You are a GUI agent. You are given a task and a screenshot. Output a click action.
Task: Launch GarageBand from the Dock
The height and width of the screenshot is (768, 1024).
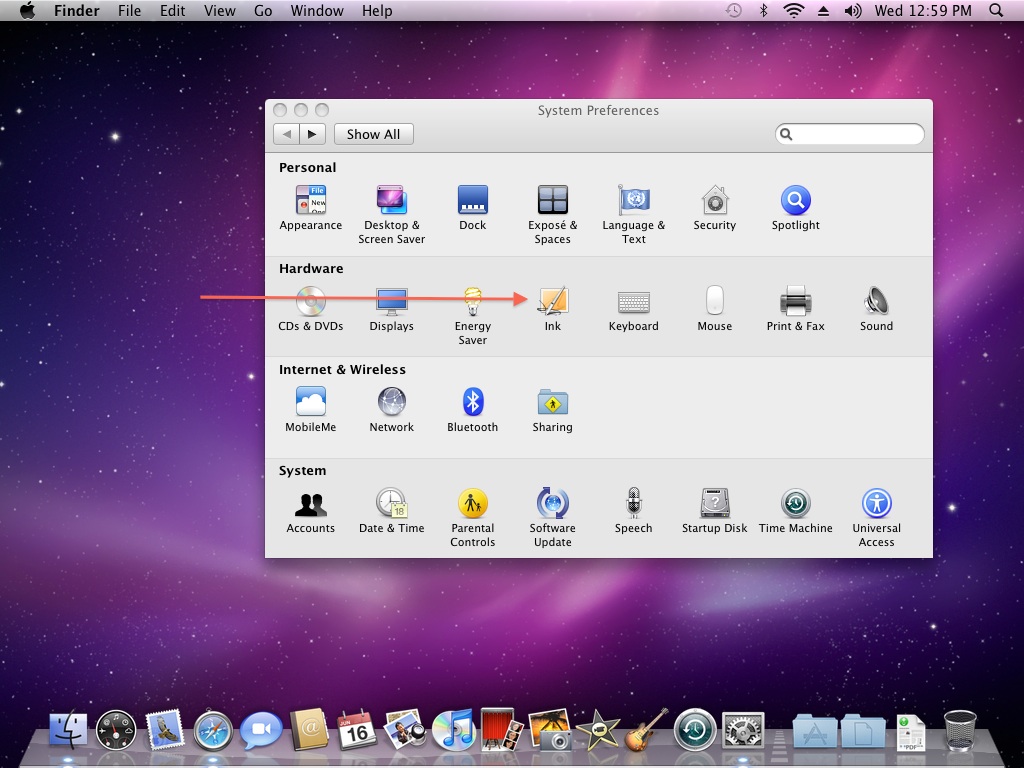647,729
